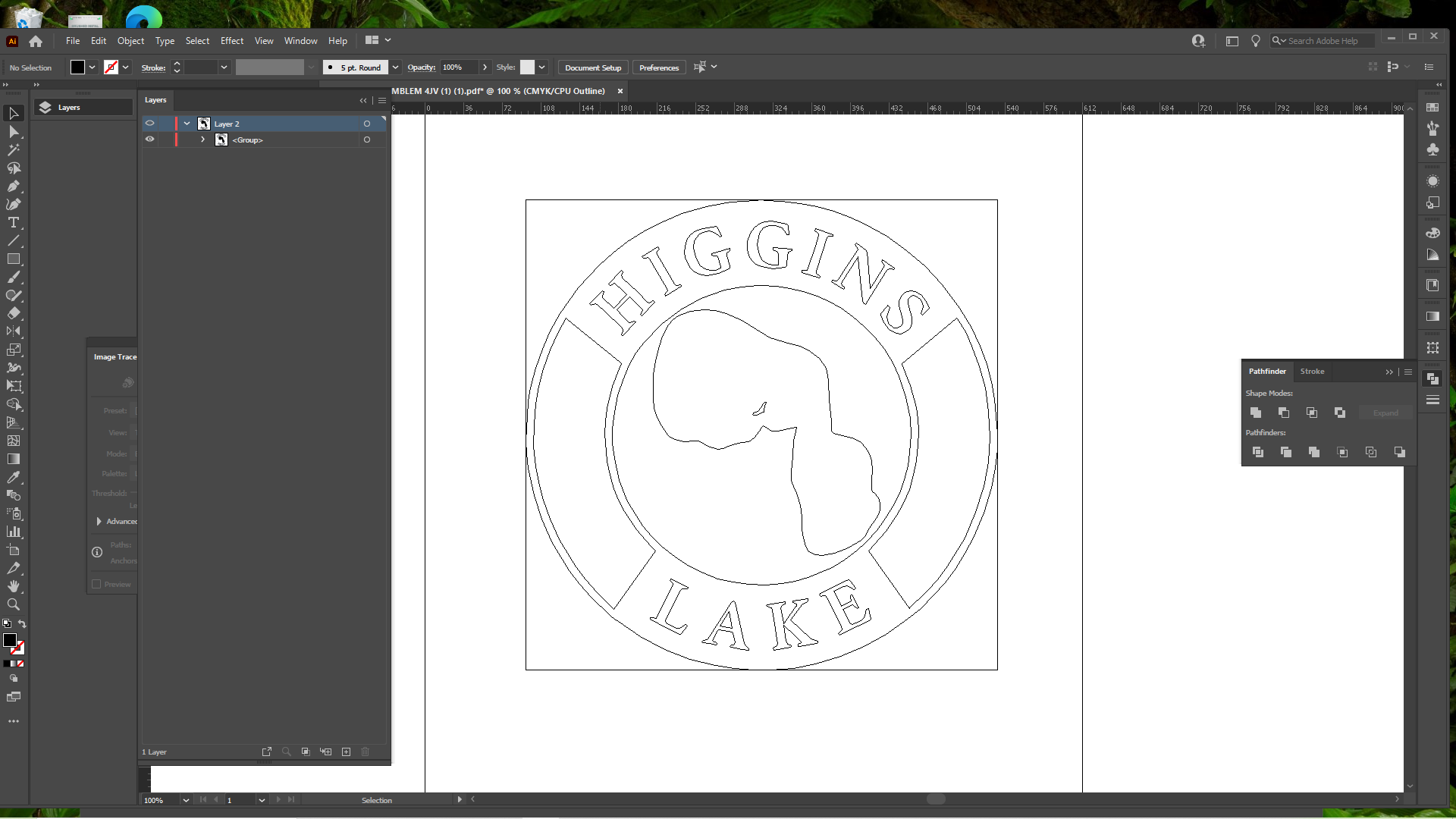Screen dimensions: 1456x819
Task: Open the Window menu
Action: click(x=300, y=41)
